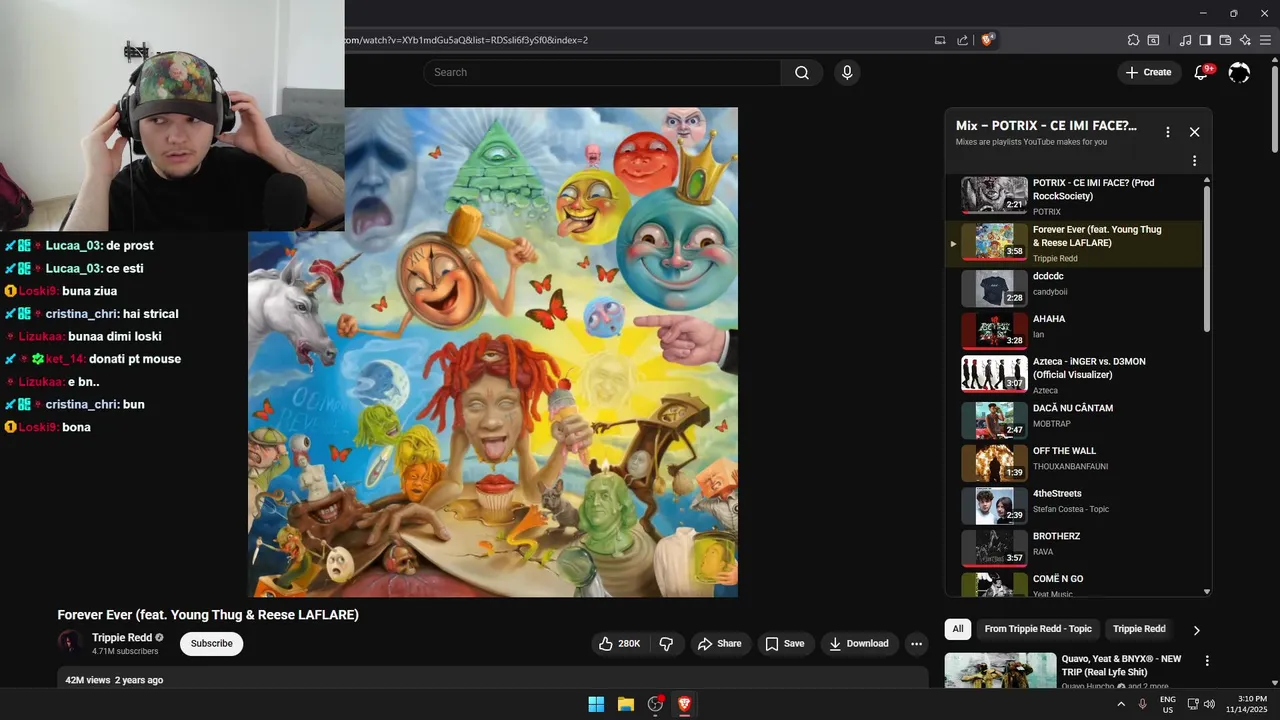Open the browser hamburger main menu
Screen dimensions: 1280x720
(x=1265, y=40)
